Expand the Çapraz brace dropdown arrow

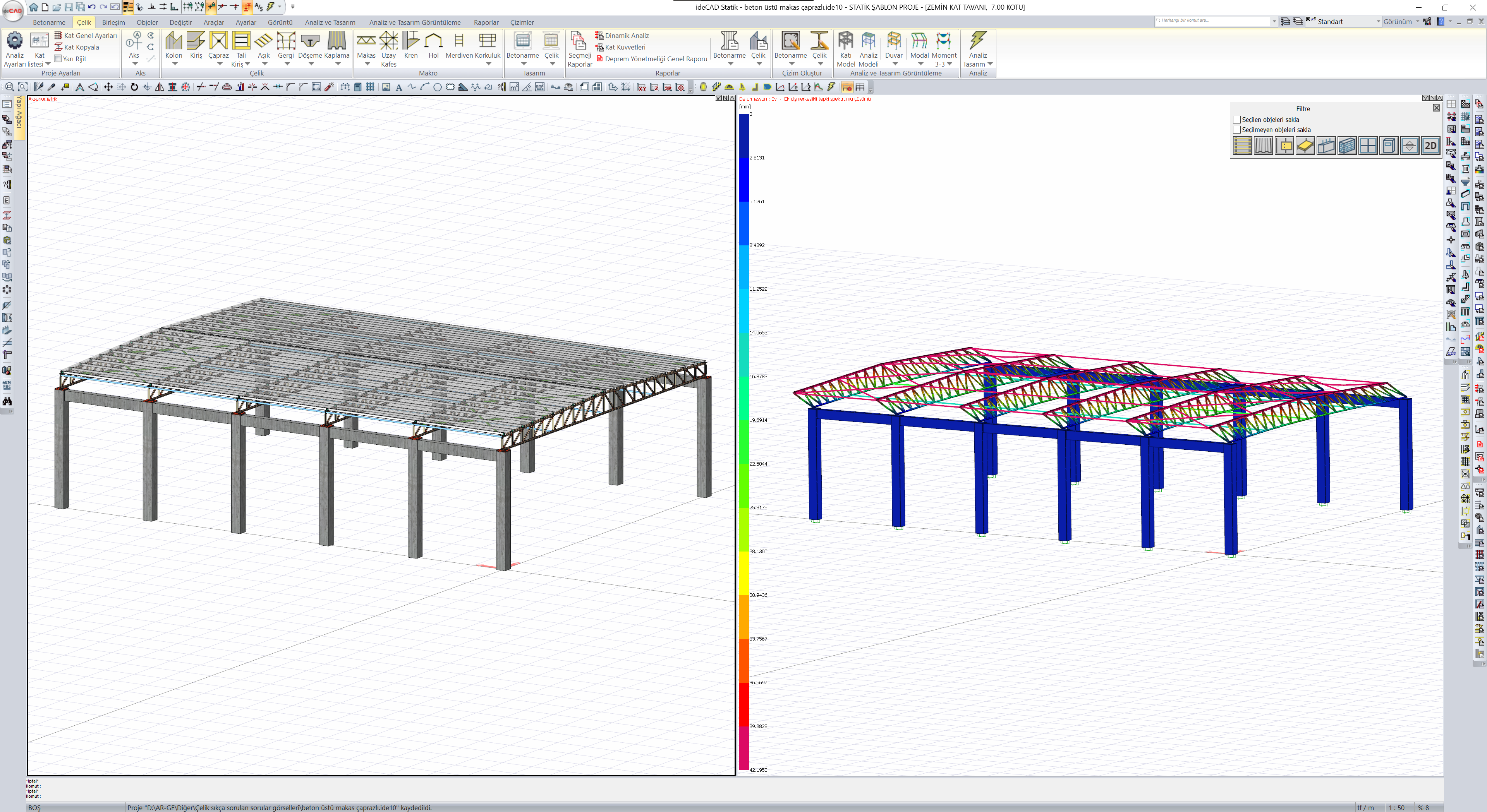coord(219,64)
